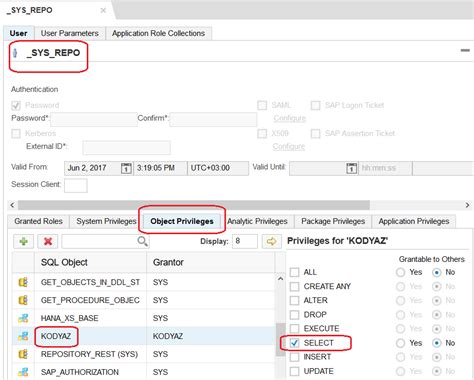Select the Object Privileges tab
The width and height of the screenshot is (474, 380).
[182, 221]
